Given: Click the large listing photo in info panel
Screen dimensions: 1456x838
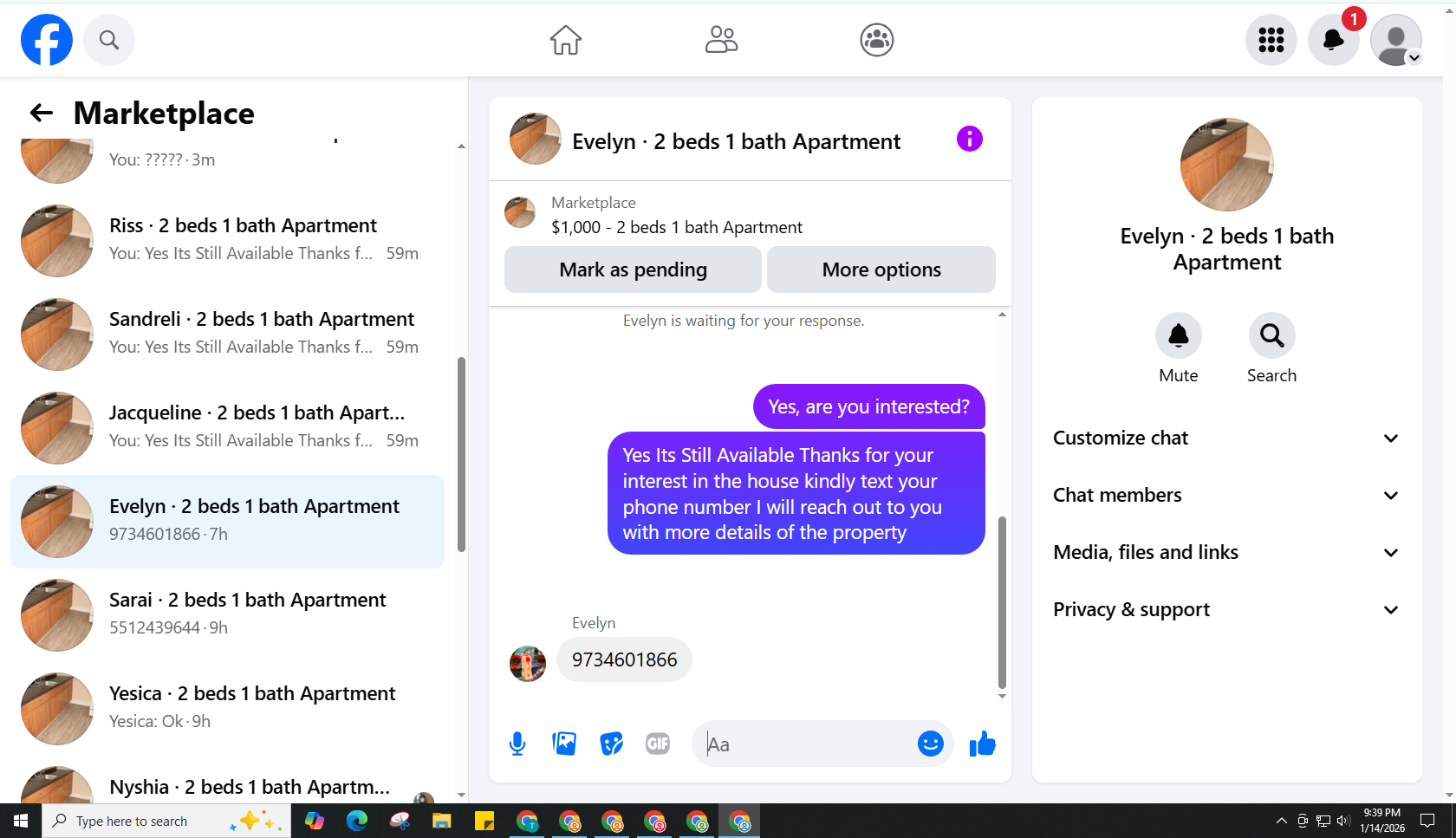Looking at the screenshot, I should tap(1227, 165).
